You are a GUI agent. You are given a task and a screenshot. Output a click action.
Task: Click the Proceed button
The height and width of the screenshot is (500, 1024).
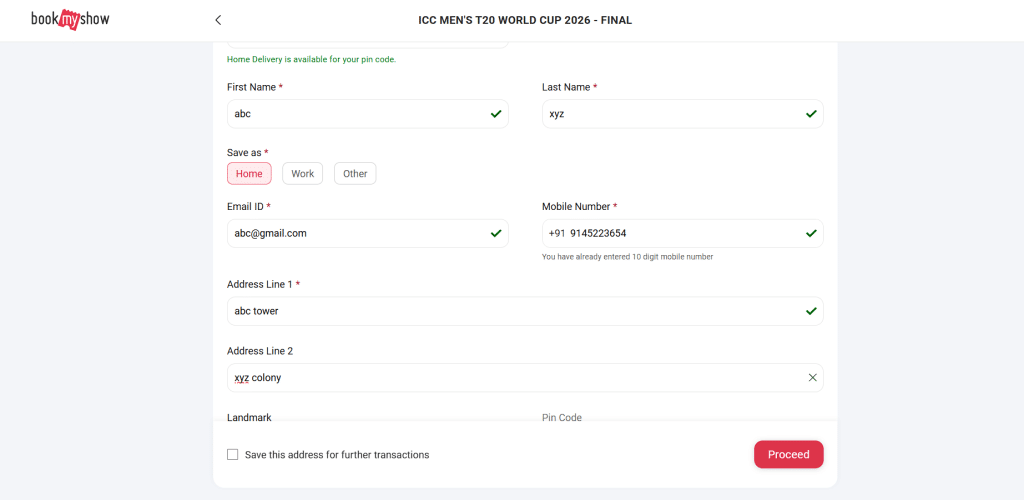pos(789,454)
